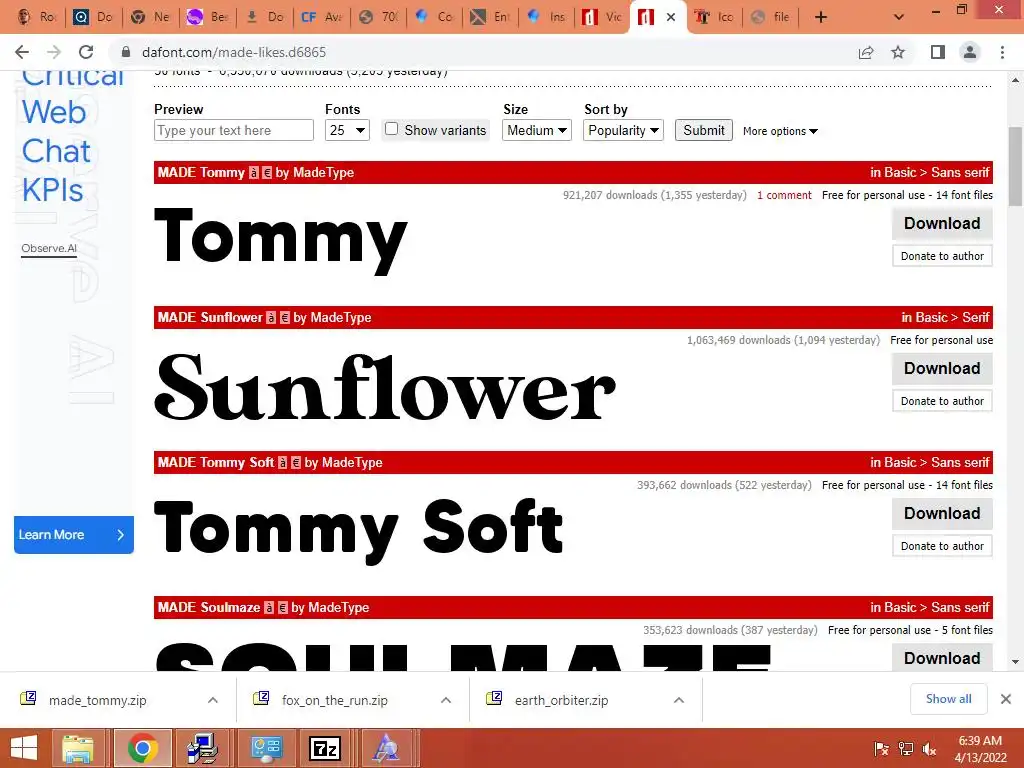The image size is (1024, 768).
Task: Open the Sort by Popularity dropdown
Action: coord(623,130)
